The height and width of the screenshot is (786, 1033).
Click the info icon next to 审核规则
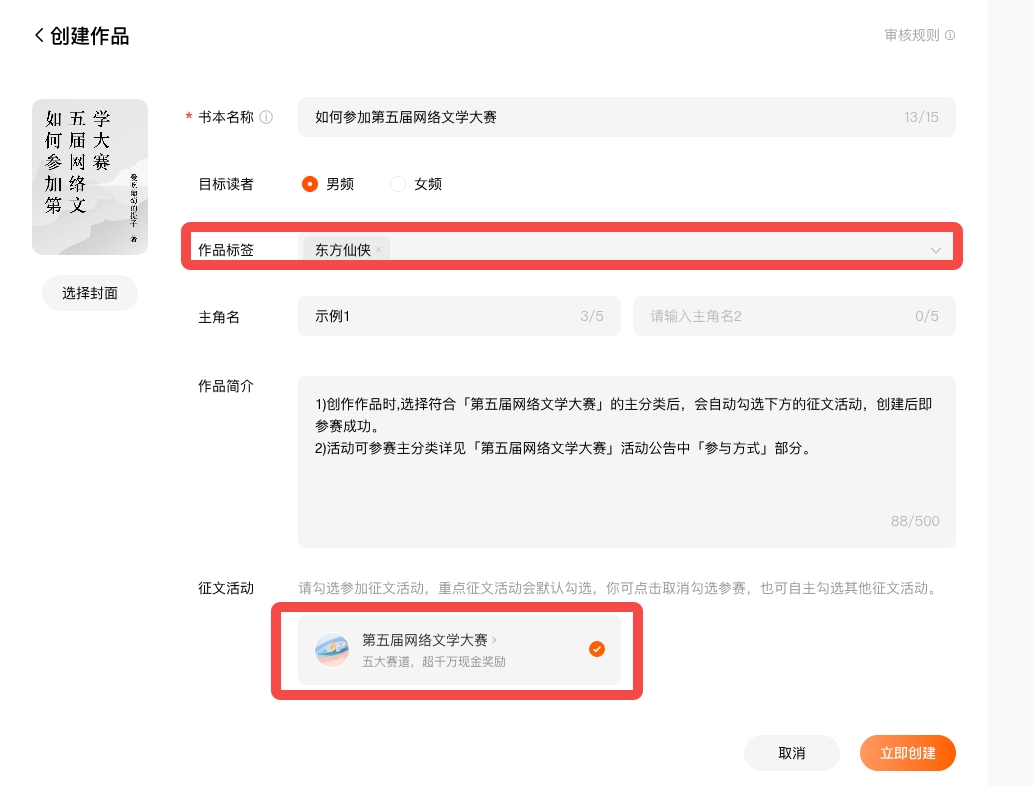click(x=950, y=35)
